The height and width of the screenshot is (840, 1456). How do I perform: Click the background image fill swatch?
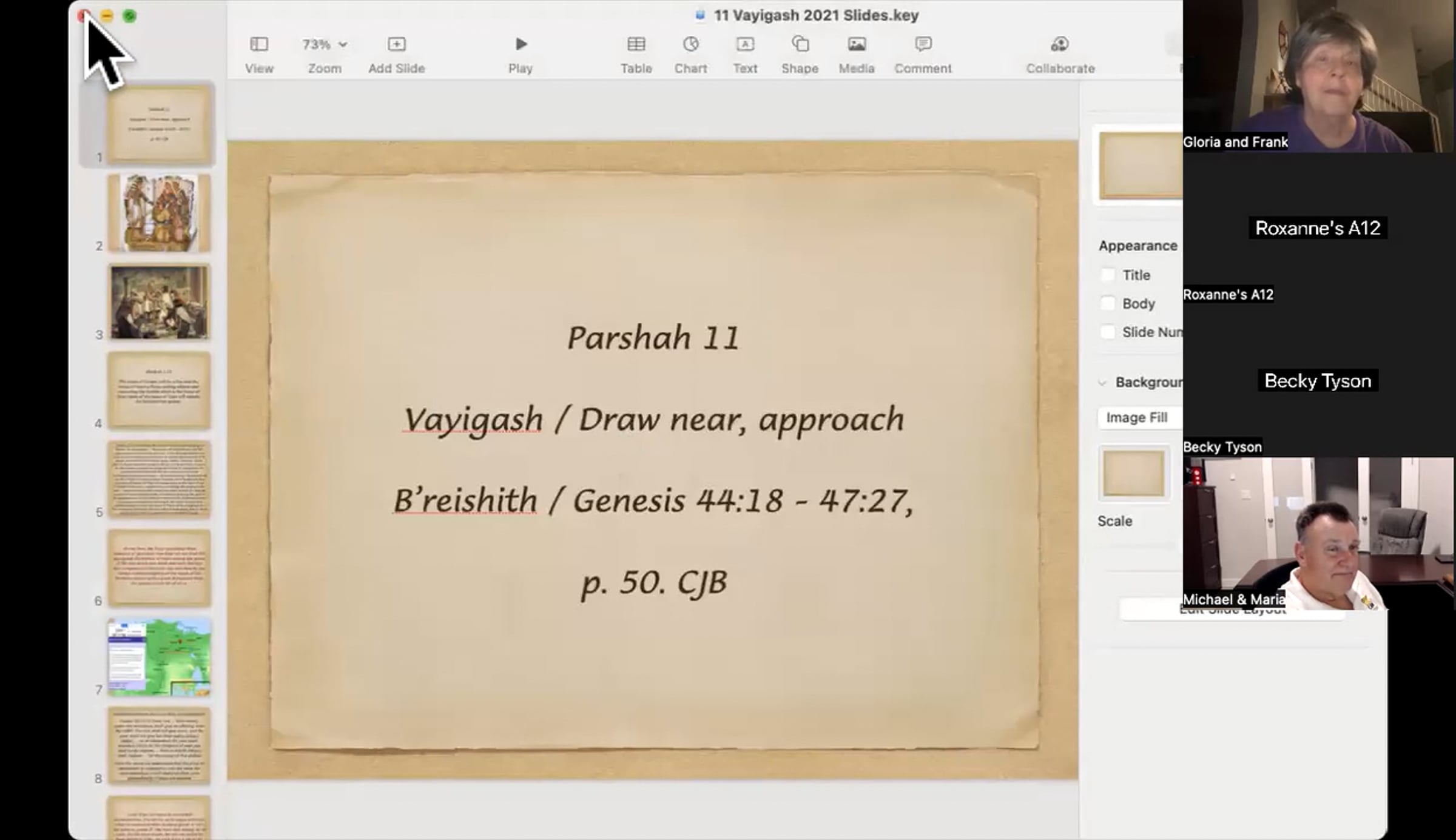click(1133, 474)
